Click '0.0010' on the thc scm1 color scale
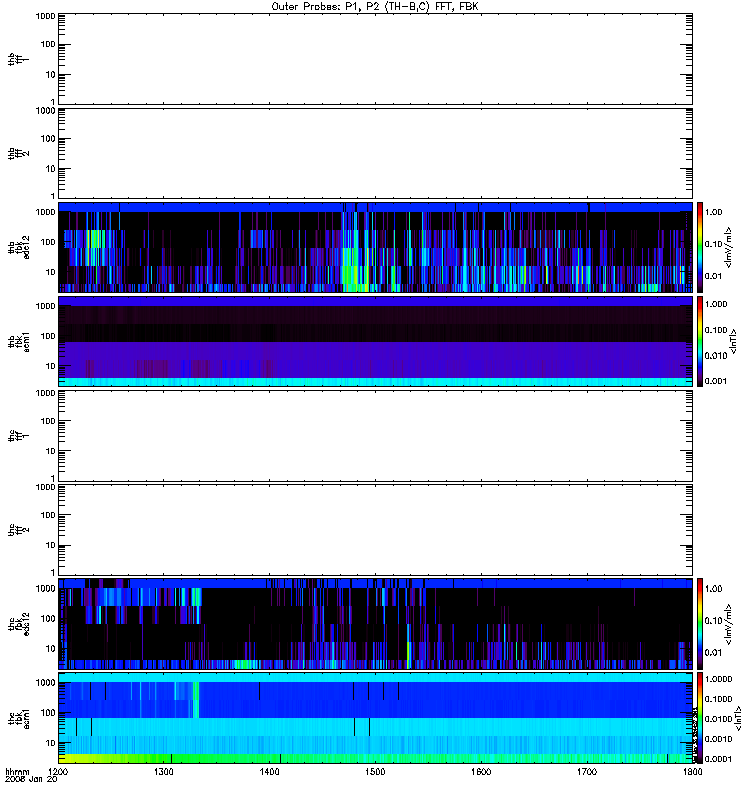Image resolution: width=750 pixels, height=800 pixels. (x=718, y=739)
